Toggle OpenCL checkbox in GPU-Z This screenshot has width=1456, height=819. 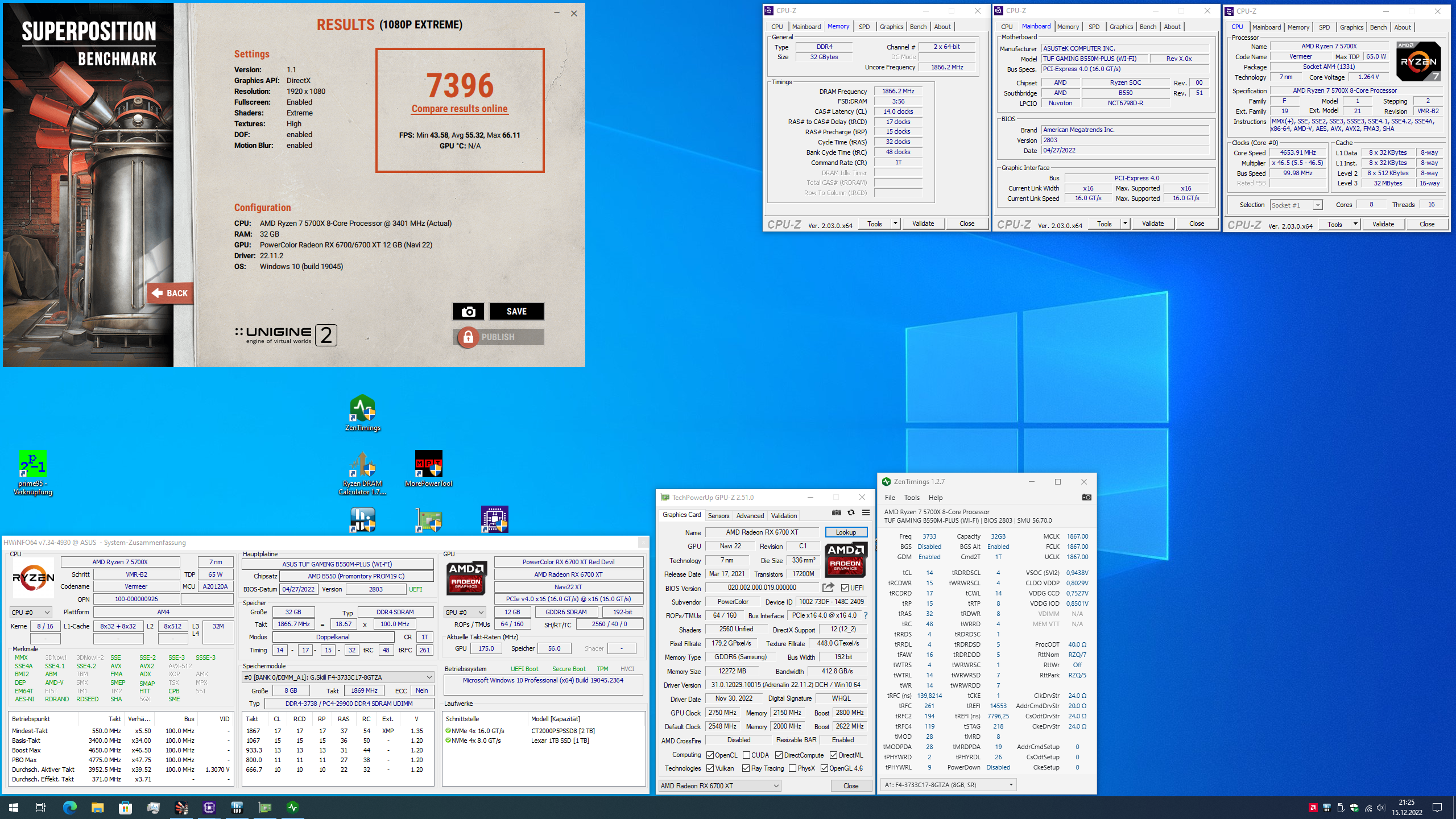coord(710,755)
